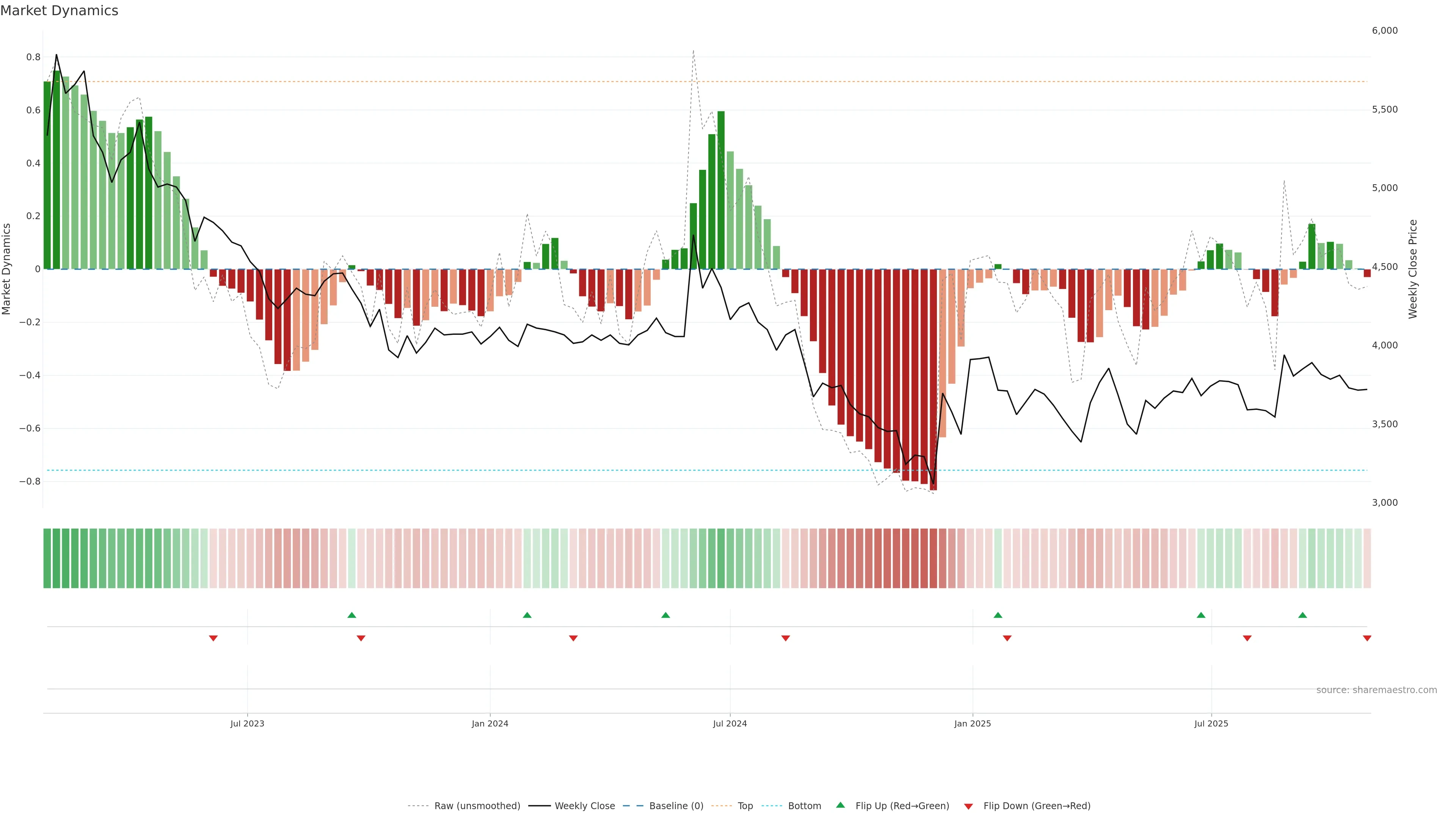
Task: Click the Jan 2025 x-axis label
Action: 972,723
